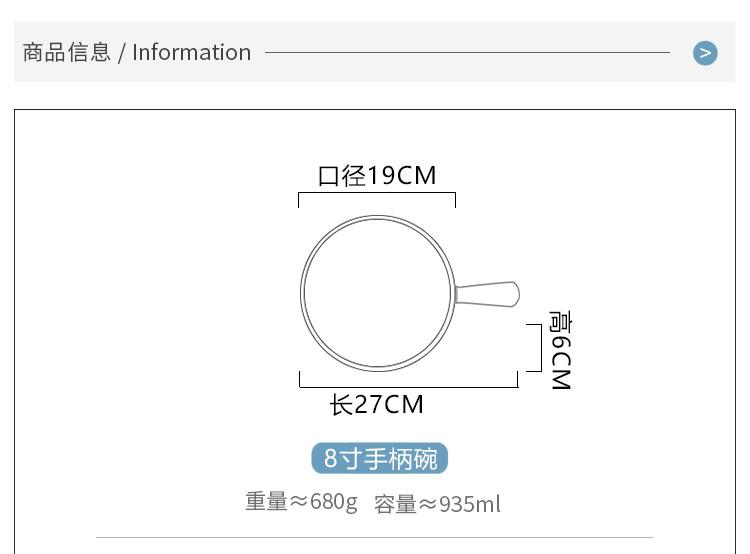Click the 容量≈935ml capacity text
750x554 pixels.
(x=437, y=504)
